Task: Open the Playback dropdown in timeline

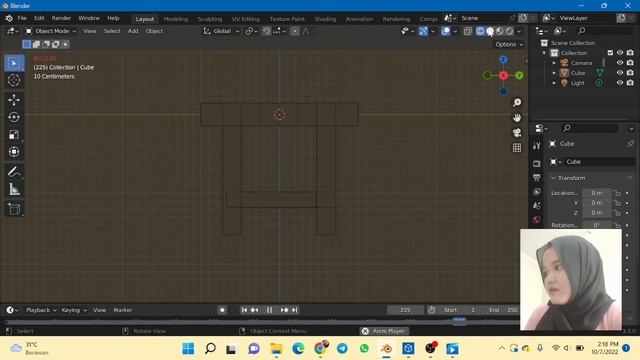Action: point(41,310)
